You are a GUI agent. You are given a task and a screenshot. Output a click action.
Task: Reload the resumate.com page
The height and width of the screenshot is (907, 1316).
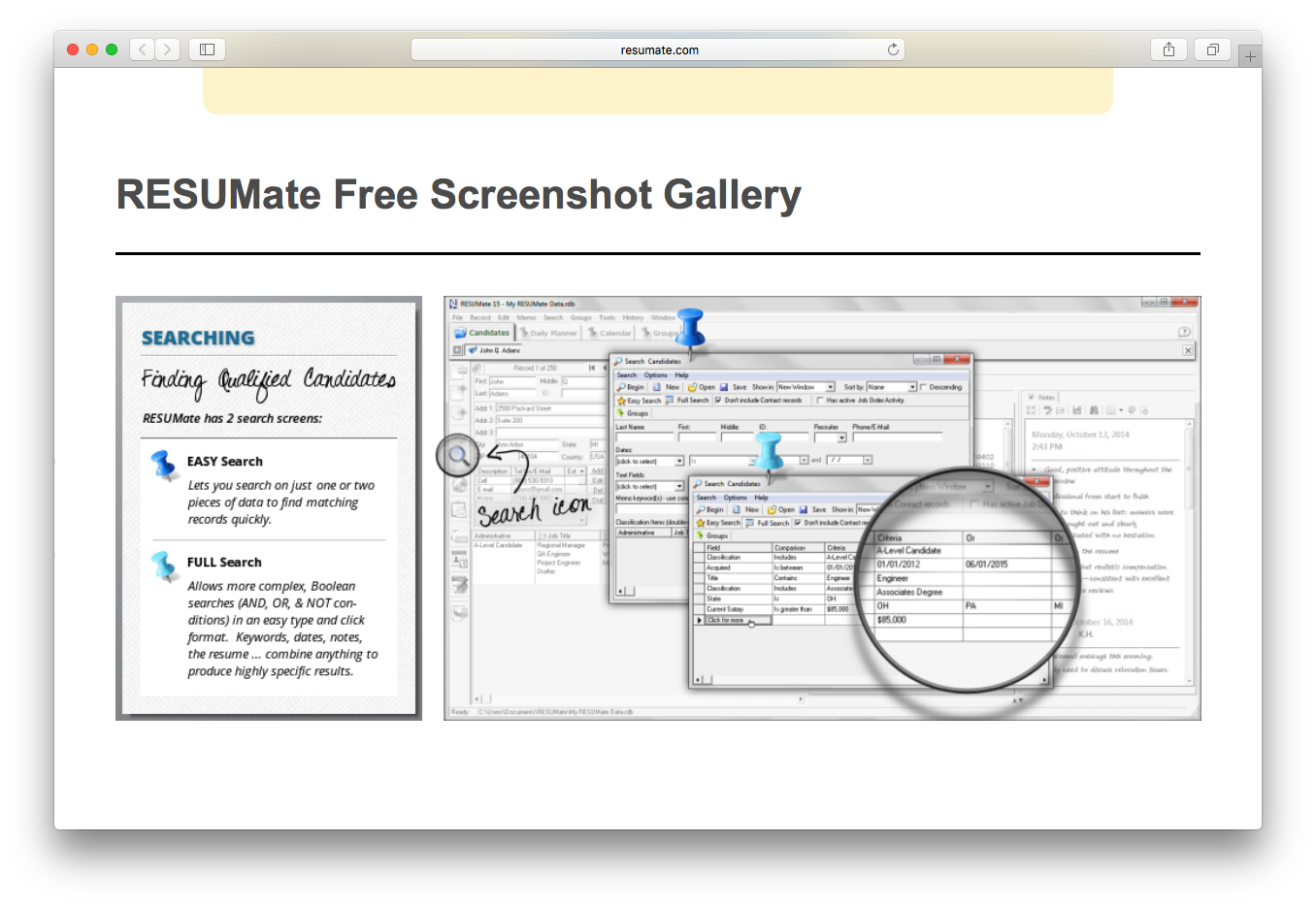point(893,49)
